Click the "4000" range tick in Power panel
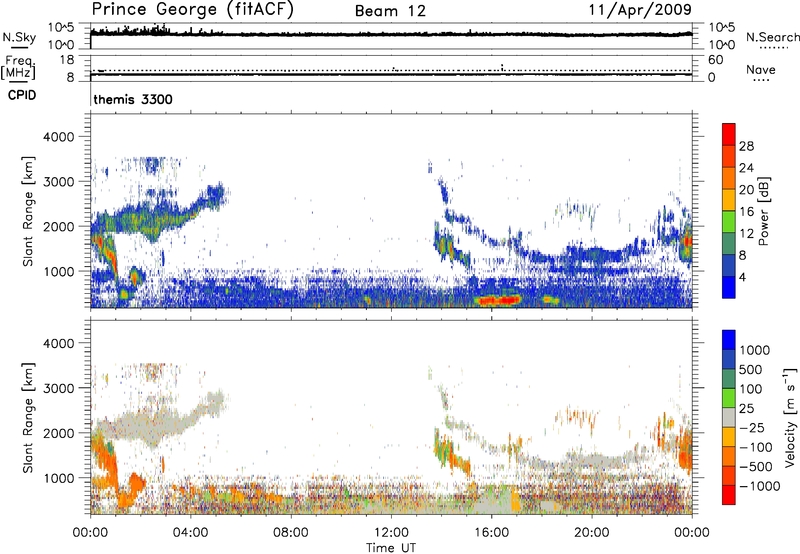 58,137
